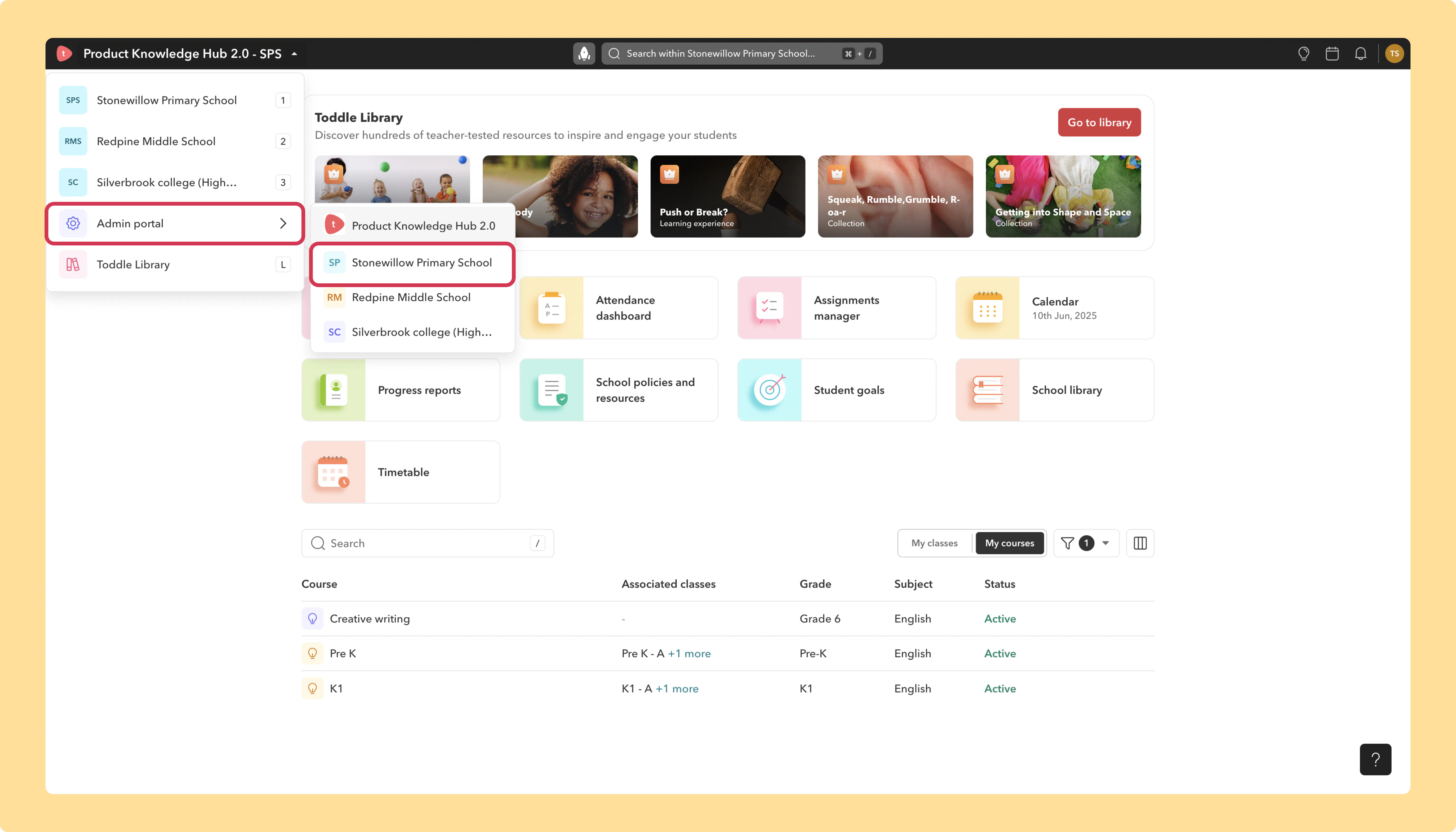Click the Grade 6 cell
Screen dimensions: 1456x832
pyautogui.click(x=820, y=619)
